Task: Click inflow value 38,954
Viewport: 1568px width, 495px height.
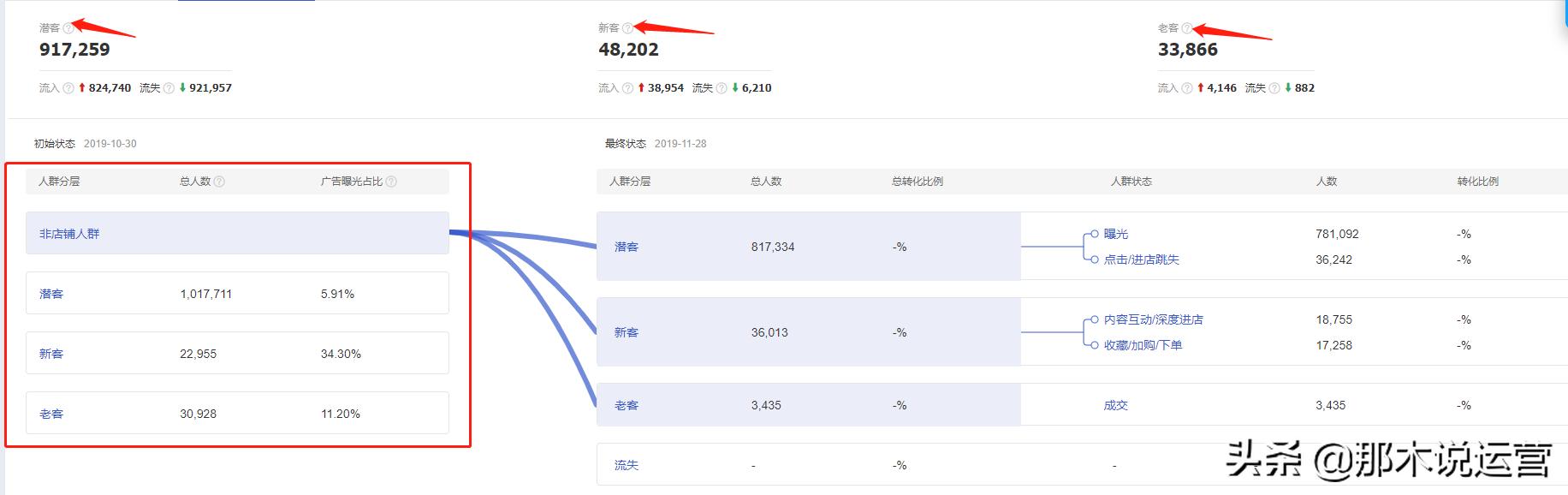Action: 666,88
